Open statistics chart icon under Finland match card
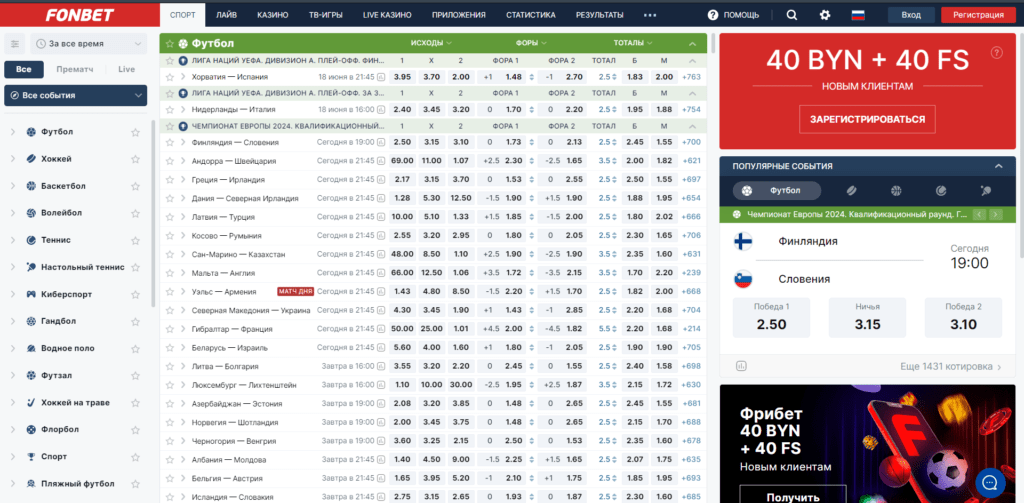This screenshot has width=1024, height=503. tap(740, 366)
